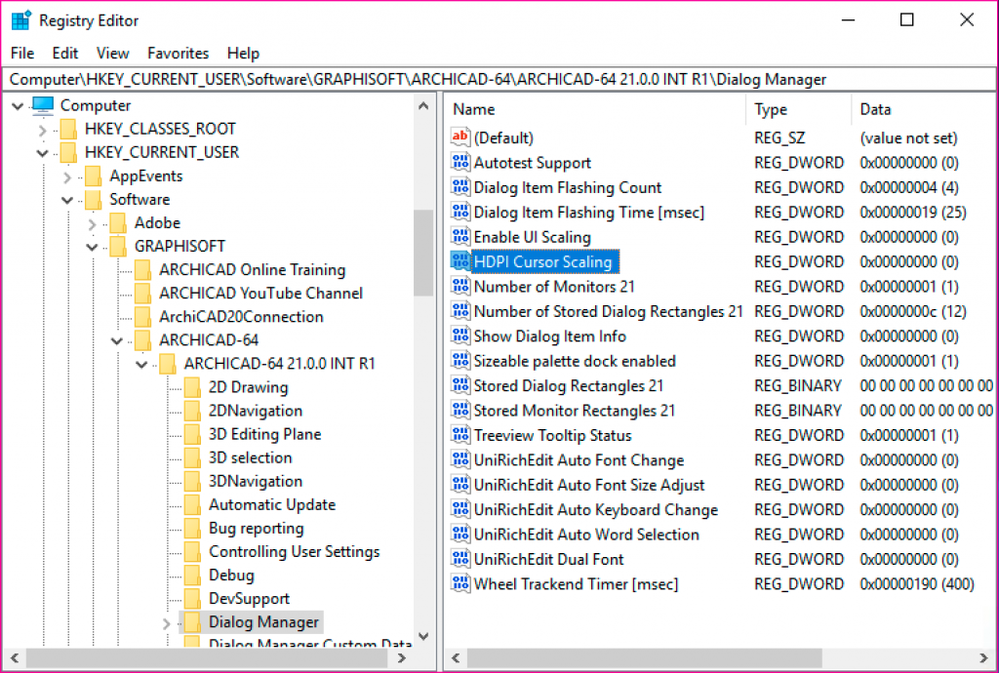Expand the Adobe key
Image resolution: width=999 pixels, height=673 pixels.
pyautogui.click(x=92, y=224)
